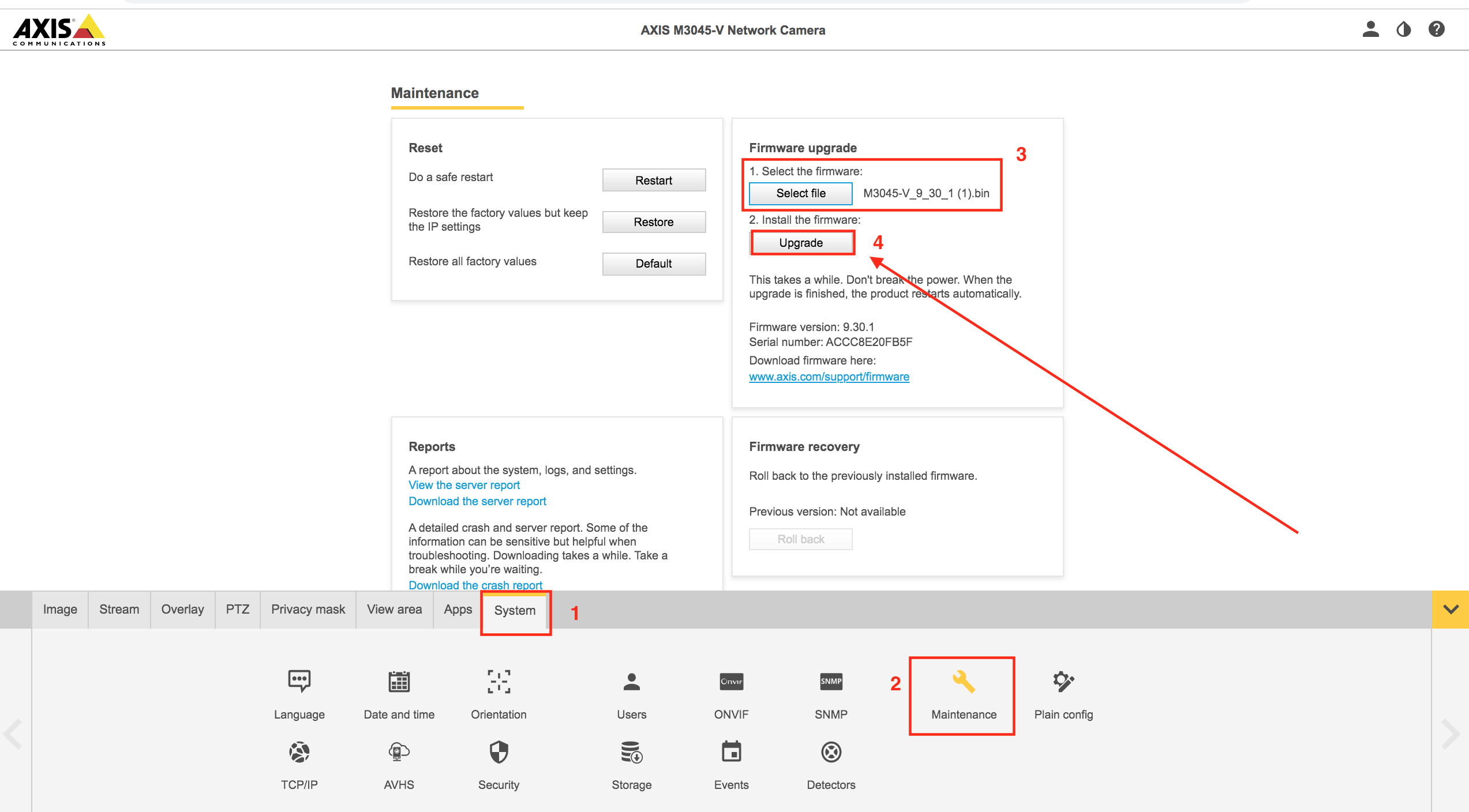This screenshot has height=812, width=1469.
Task: Click the AXIS M3045-V Network Camera title
Action: [x=733, y=30]
